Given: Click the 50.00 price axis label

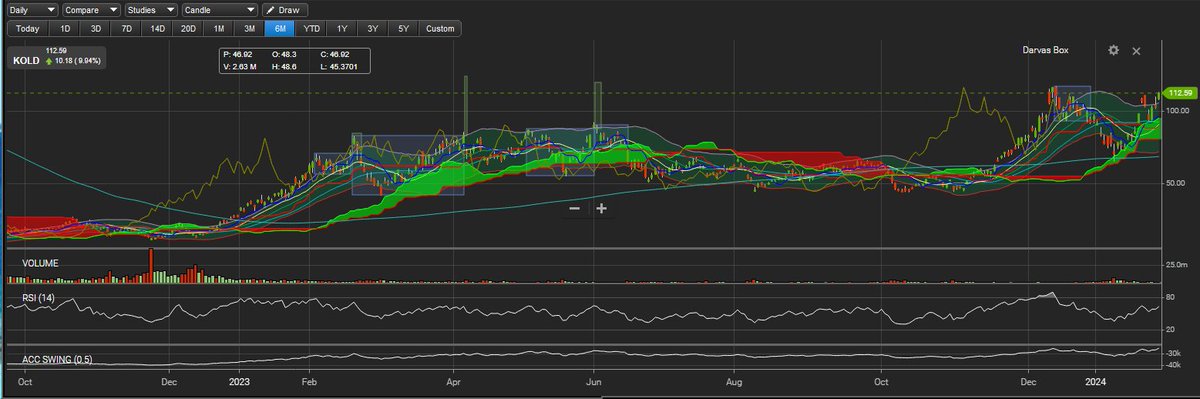Looking at the screenshot, I should 1177,182.
